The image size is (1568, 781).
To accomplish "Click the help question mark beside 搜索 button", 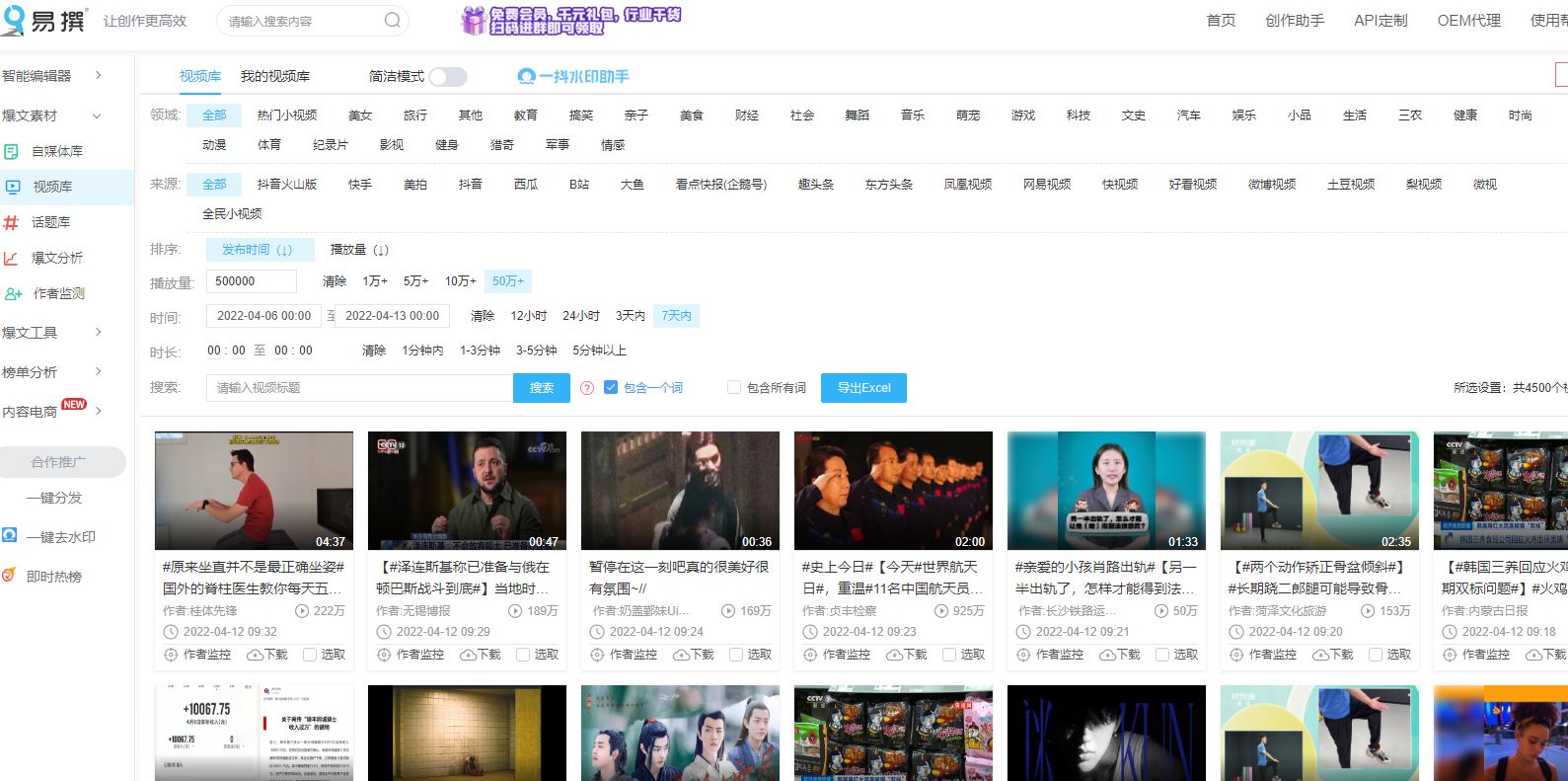I will click(587, 388).
